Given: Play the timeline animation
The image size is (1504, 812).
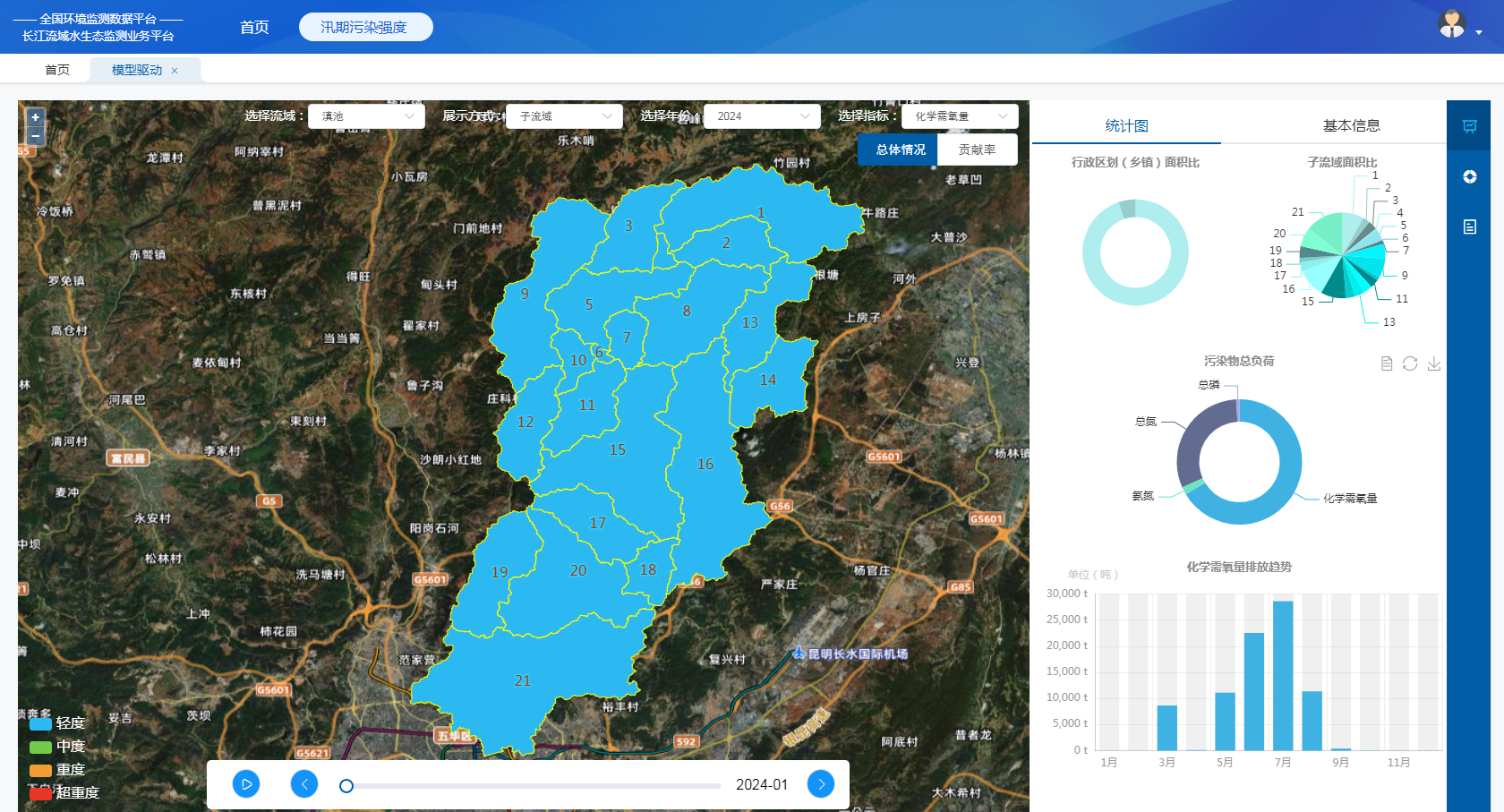Looking at the screenshot, I should pos(246,784).
